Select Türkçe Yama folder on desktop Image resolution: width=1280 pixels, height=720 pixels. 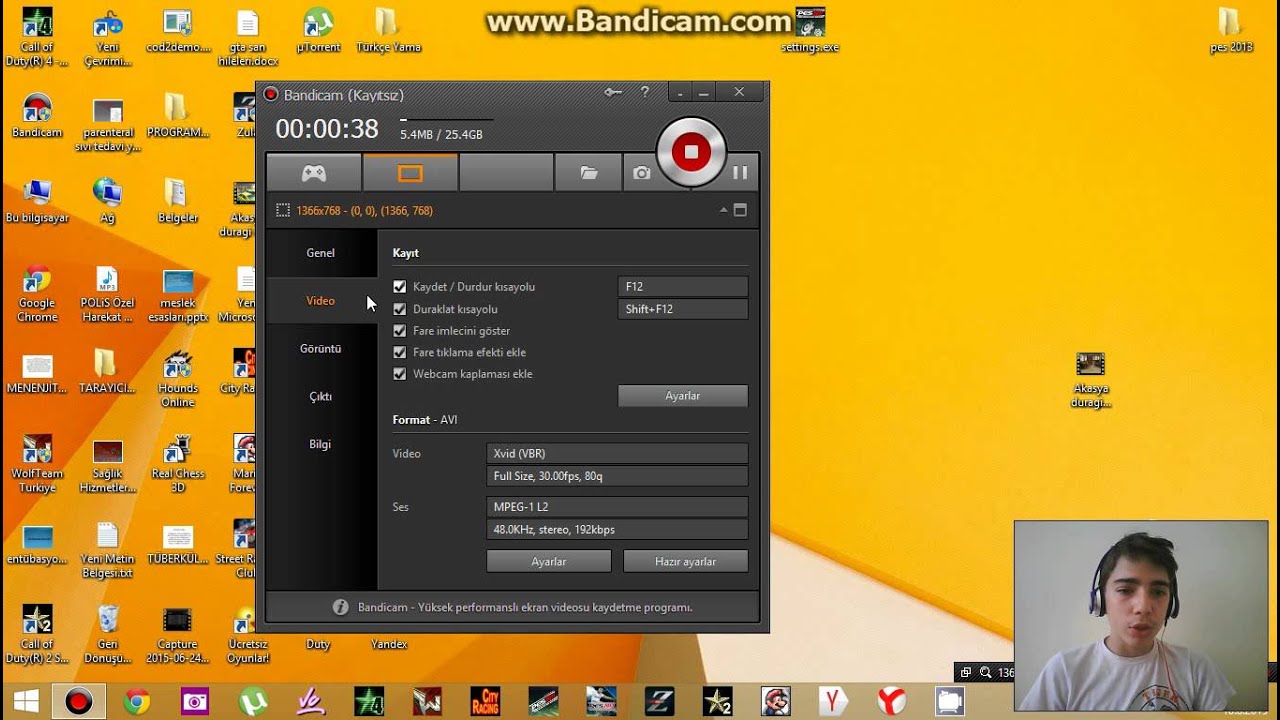coord(388,31)
